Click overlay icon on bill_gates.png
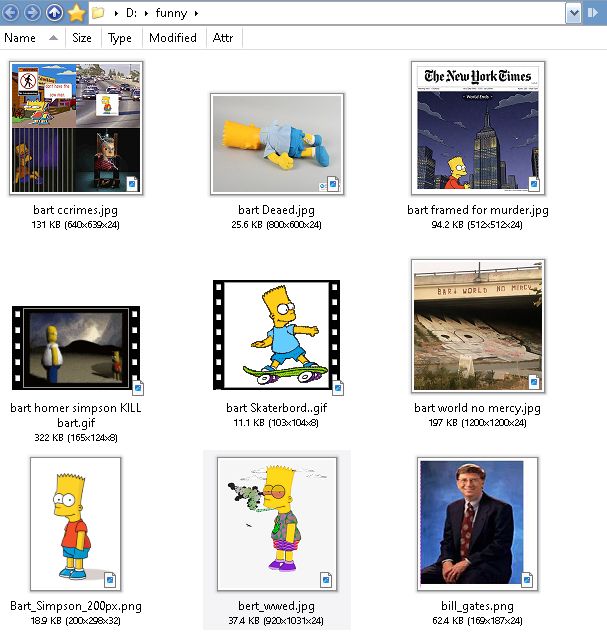The image size is (607, 636). coord(527,580)
